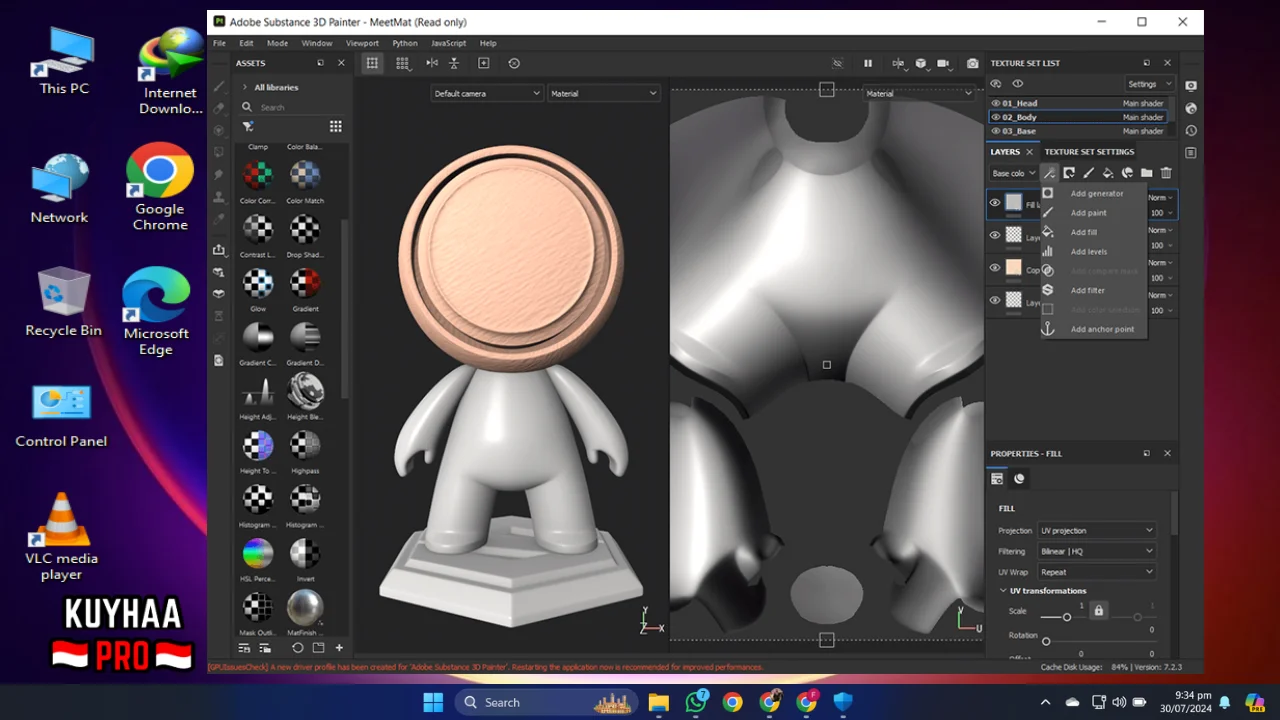Click the camera screenshot icon in viewport toolbar
Screen dimensions: 1280x720
pyautogui.click(x=973, y=63)
